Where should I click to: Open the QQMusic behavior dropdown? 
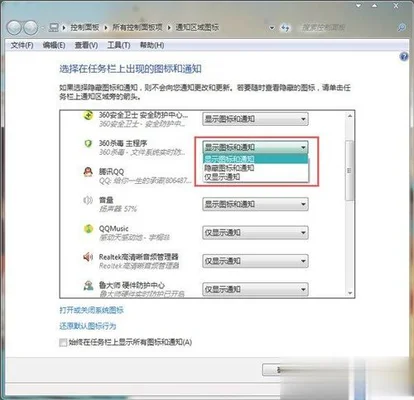pos(255,233)
